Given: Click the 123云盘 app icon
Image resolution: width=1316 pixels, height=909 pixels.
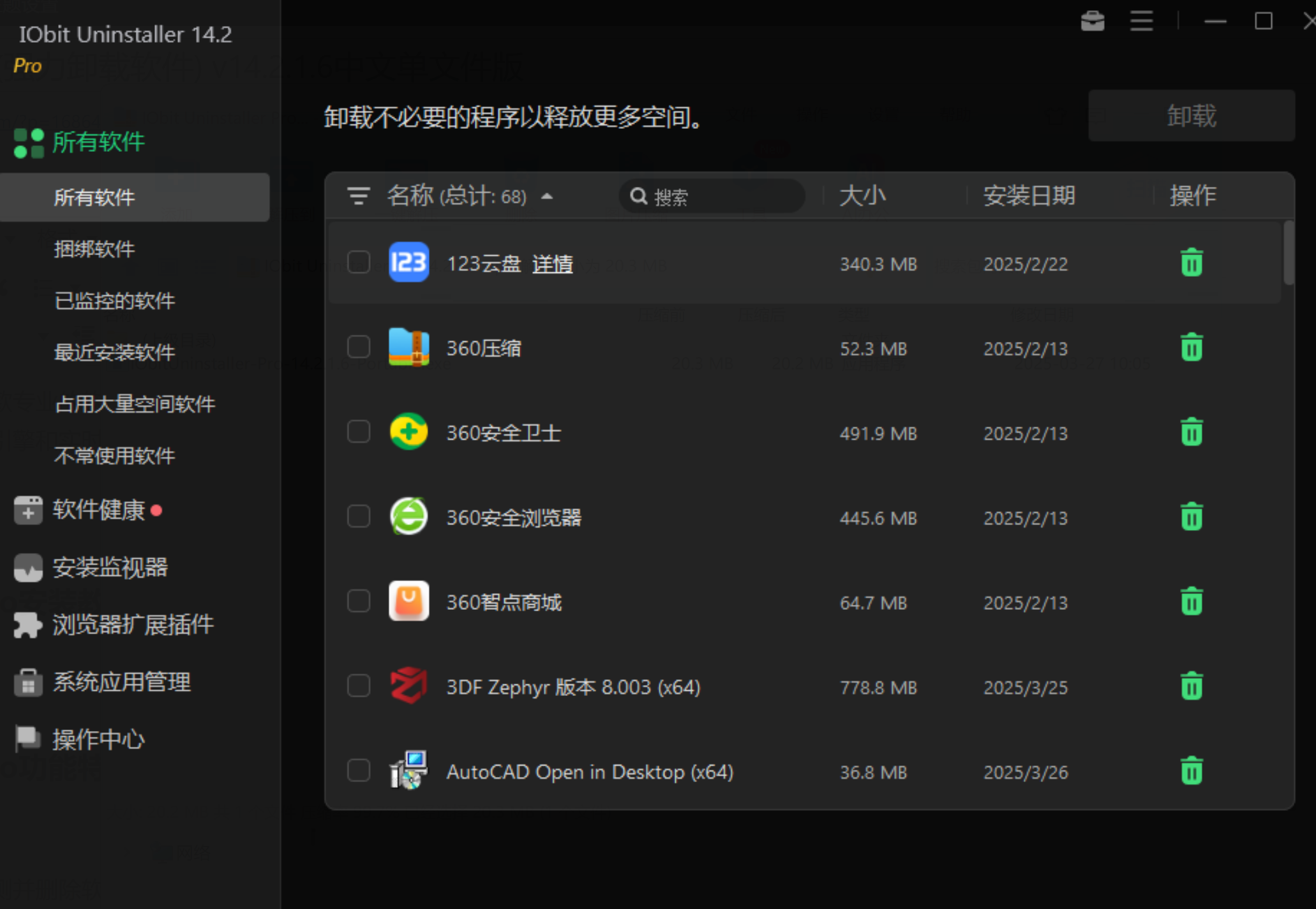Looking at the screenshot, I should coord(409,262).
